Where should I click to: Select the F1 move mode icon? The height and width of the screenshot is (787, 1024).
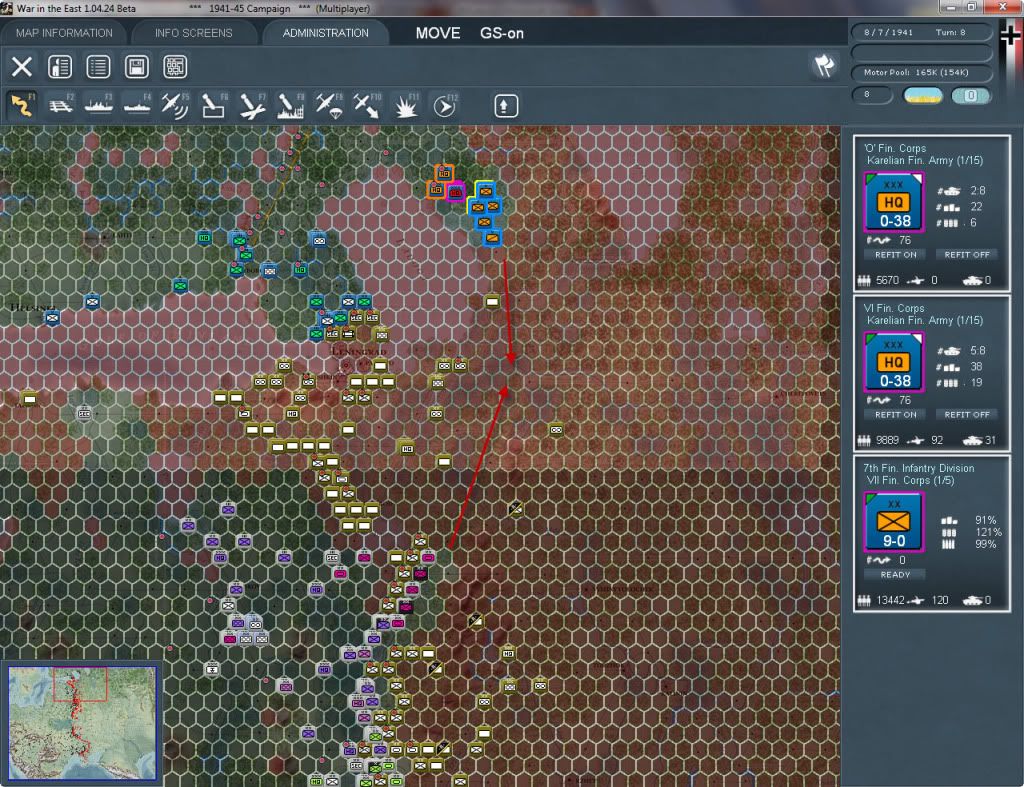pyautogui.click(x=22, y=105)
